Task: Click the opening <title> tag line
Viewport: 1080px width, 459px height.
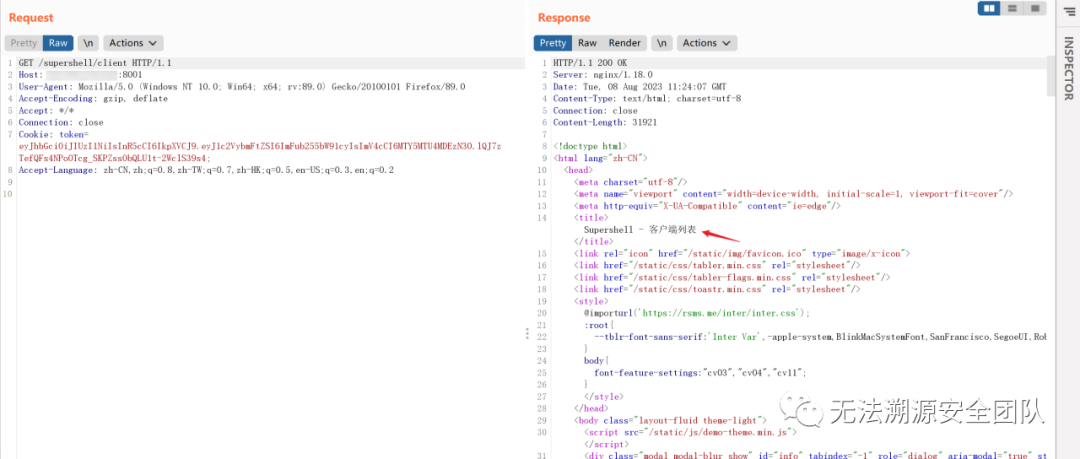Action: point(590,217)
